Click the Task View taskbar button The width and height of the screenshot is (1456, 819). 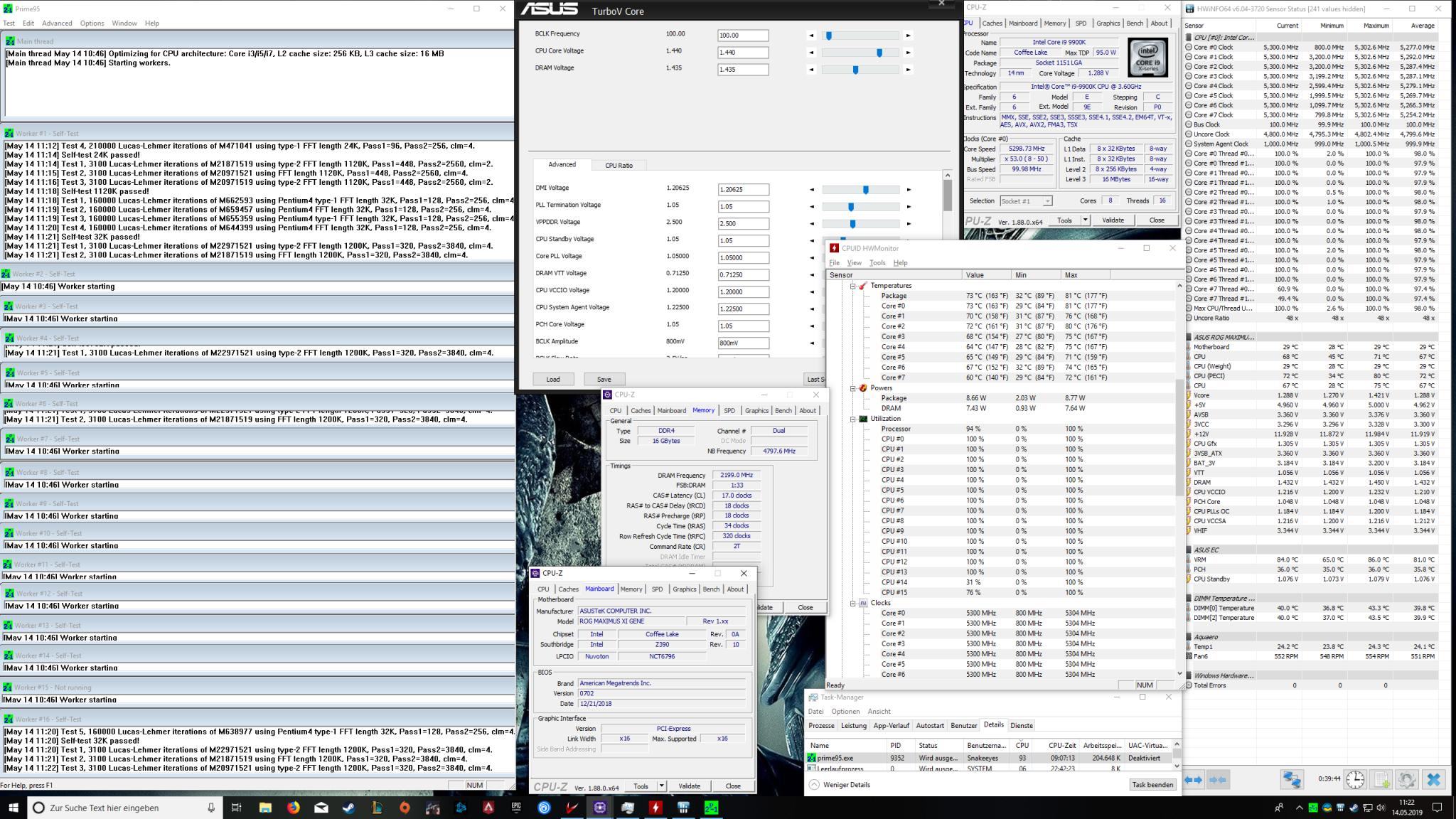pos(237,808)
